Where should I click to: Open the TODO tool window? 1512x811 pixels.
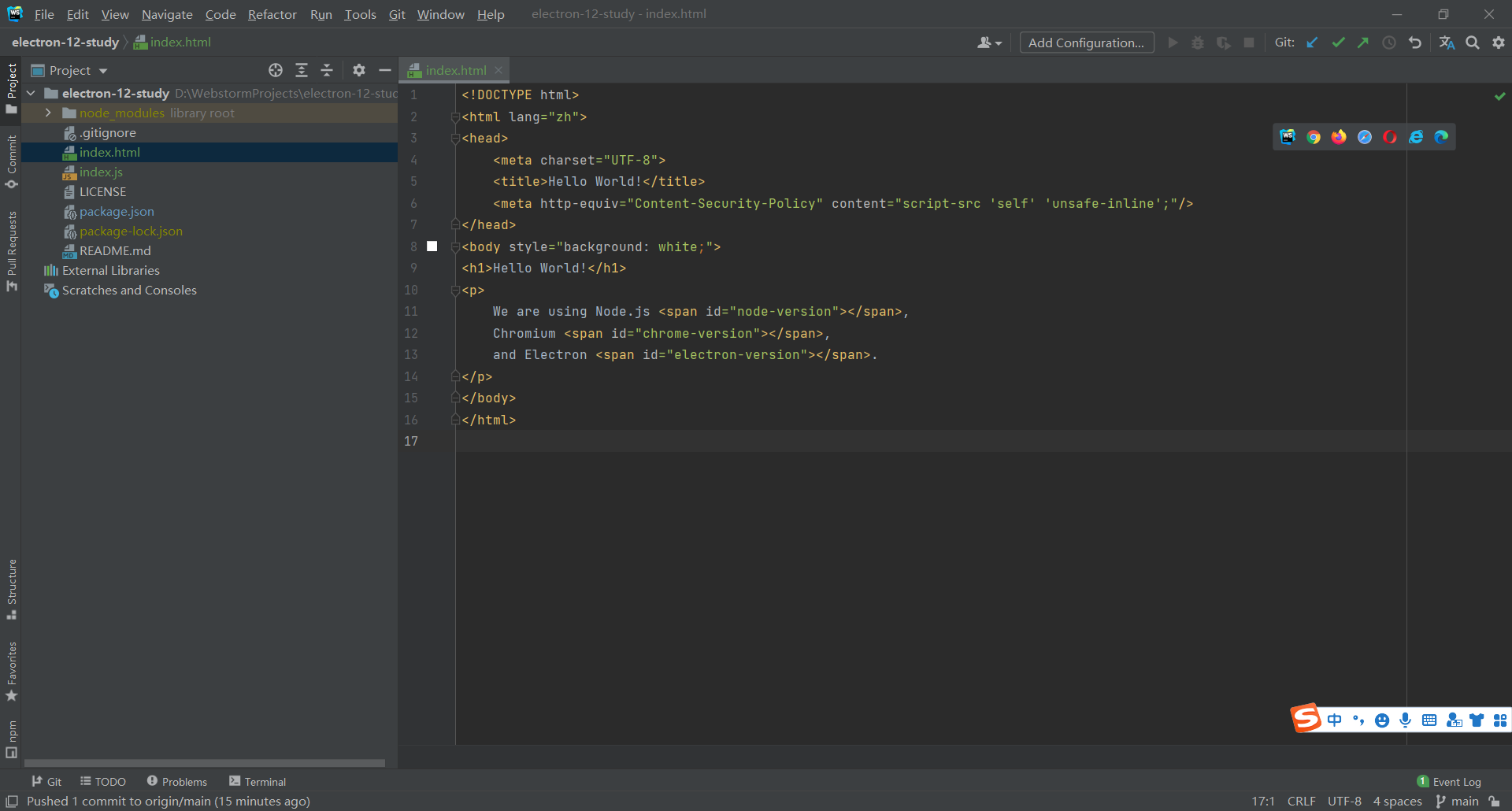(x=103, y=781)
